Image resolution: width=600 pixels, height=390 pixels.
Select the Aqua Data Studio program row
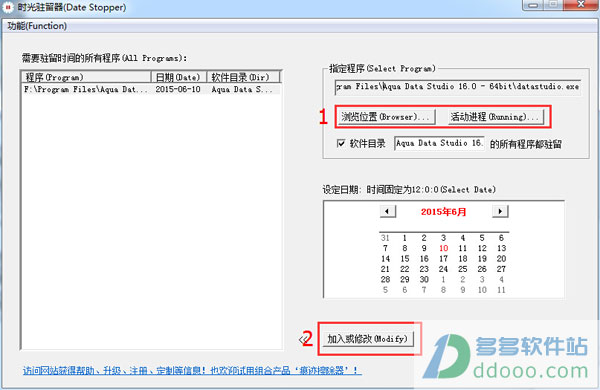152,90
